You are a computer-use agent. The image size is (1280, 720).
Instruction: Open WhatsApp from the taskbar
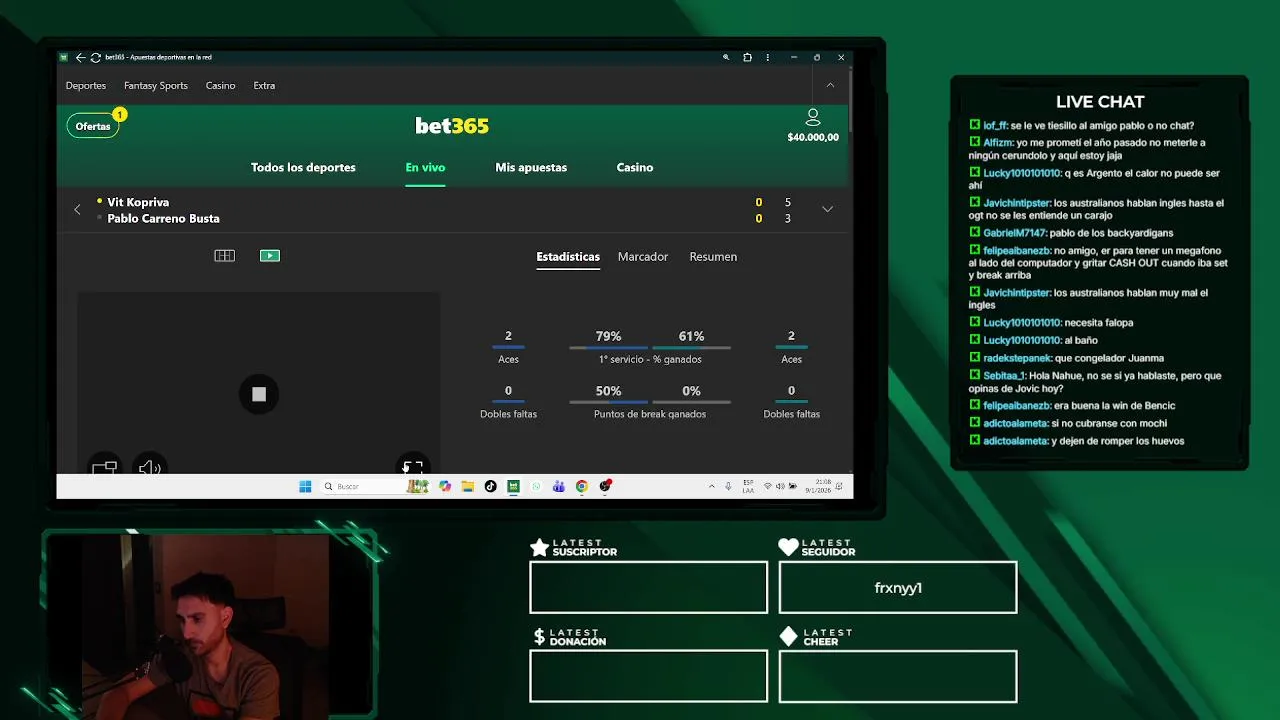click(536, 486)
